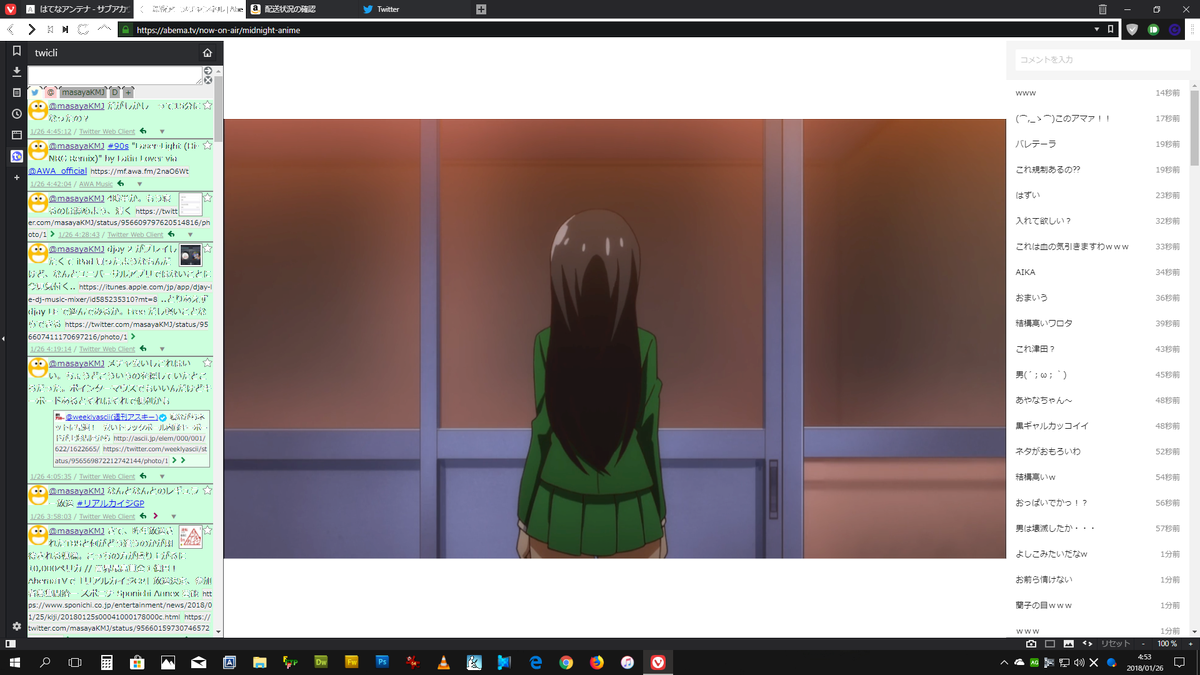Select the twicli web panel icon
Viewport: 1200px width, 675px height.
16,156
